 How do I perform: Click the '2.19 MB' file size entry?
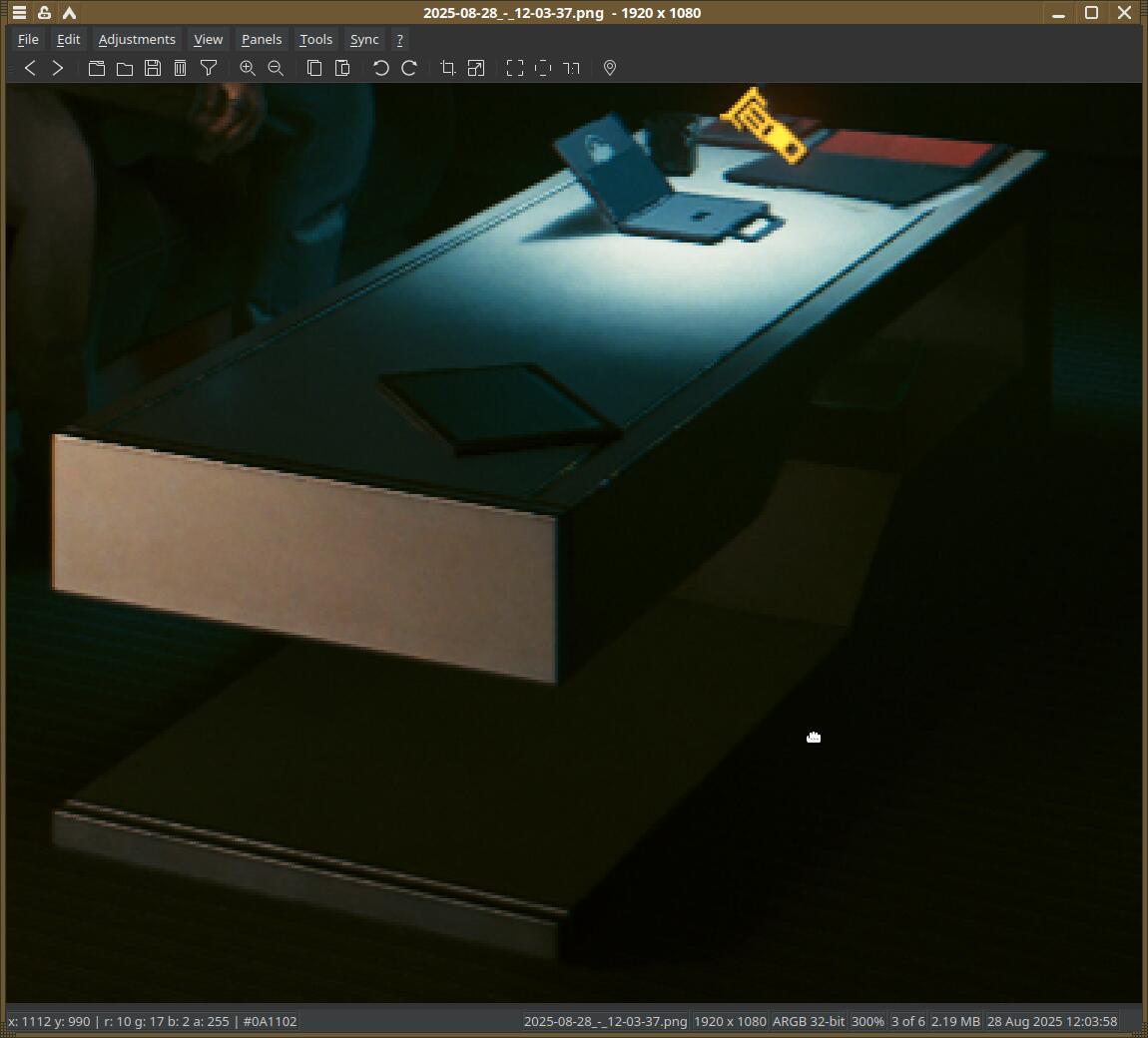[x=955, y=1021]
